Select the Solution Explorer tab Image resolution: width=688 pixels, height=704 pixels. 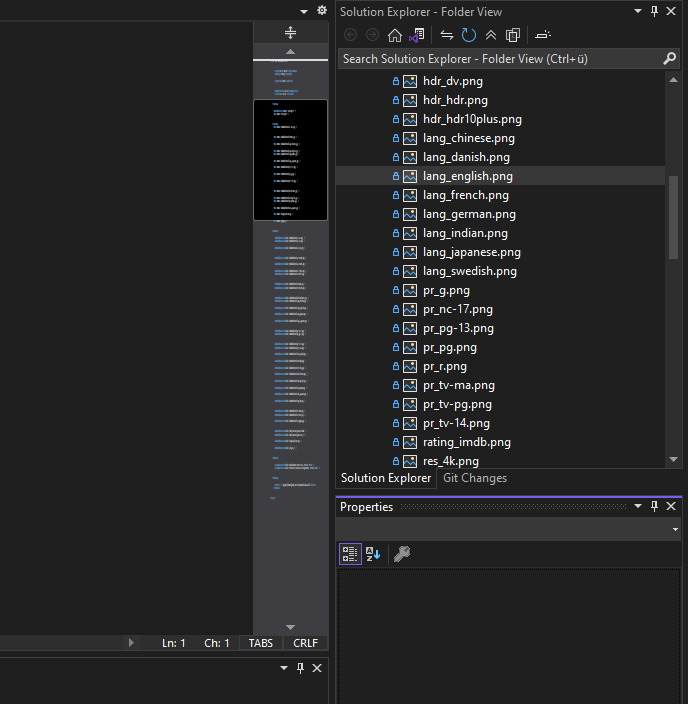(x=386, y=478)
